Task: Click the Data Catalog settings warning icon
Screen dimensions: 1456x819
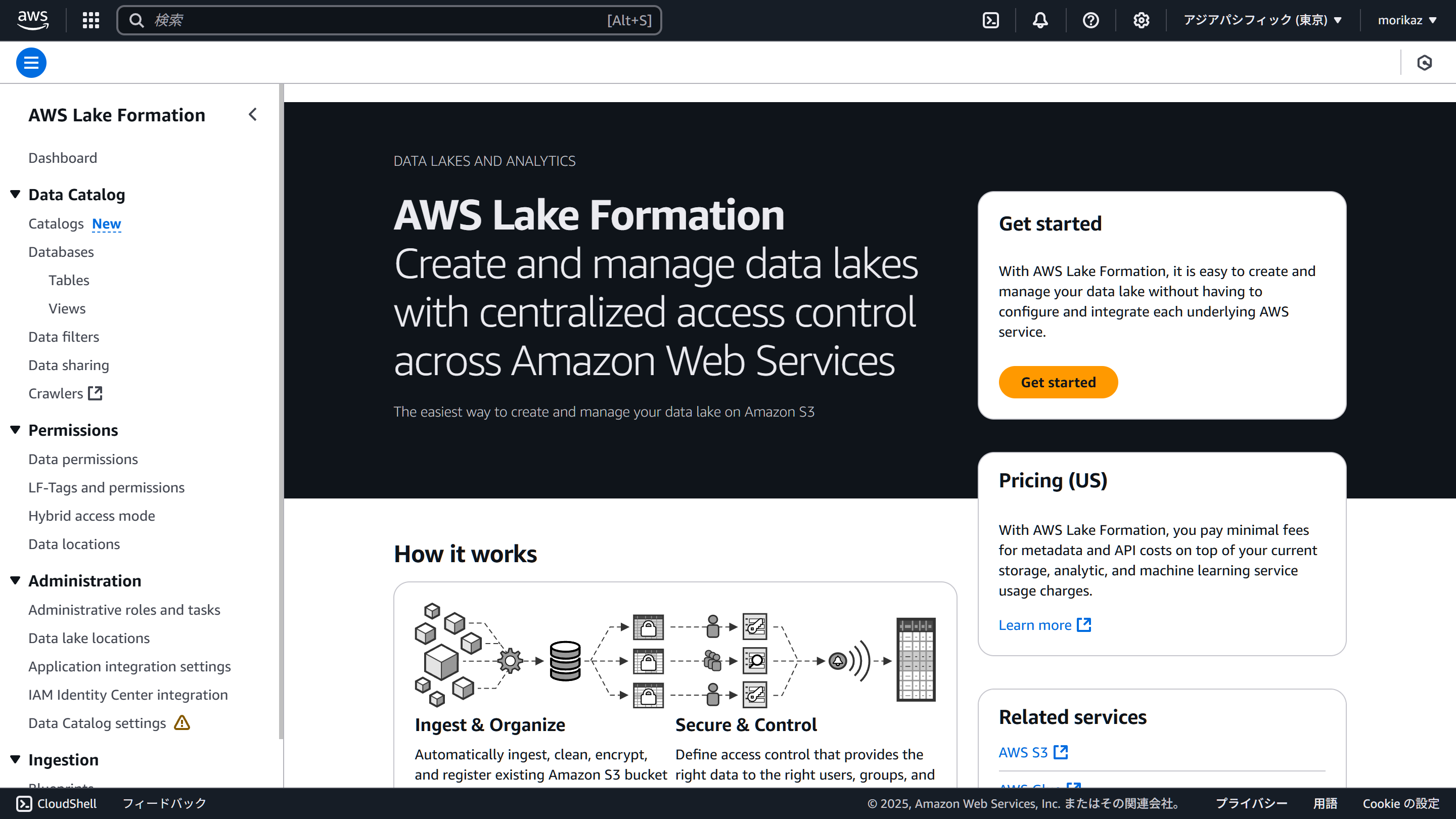Action: (x=182, y=723)
